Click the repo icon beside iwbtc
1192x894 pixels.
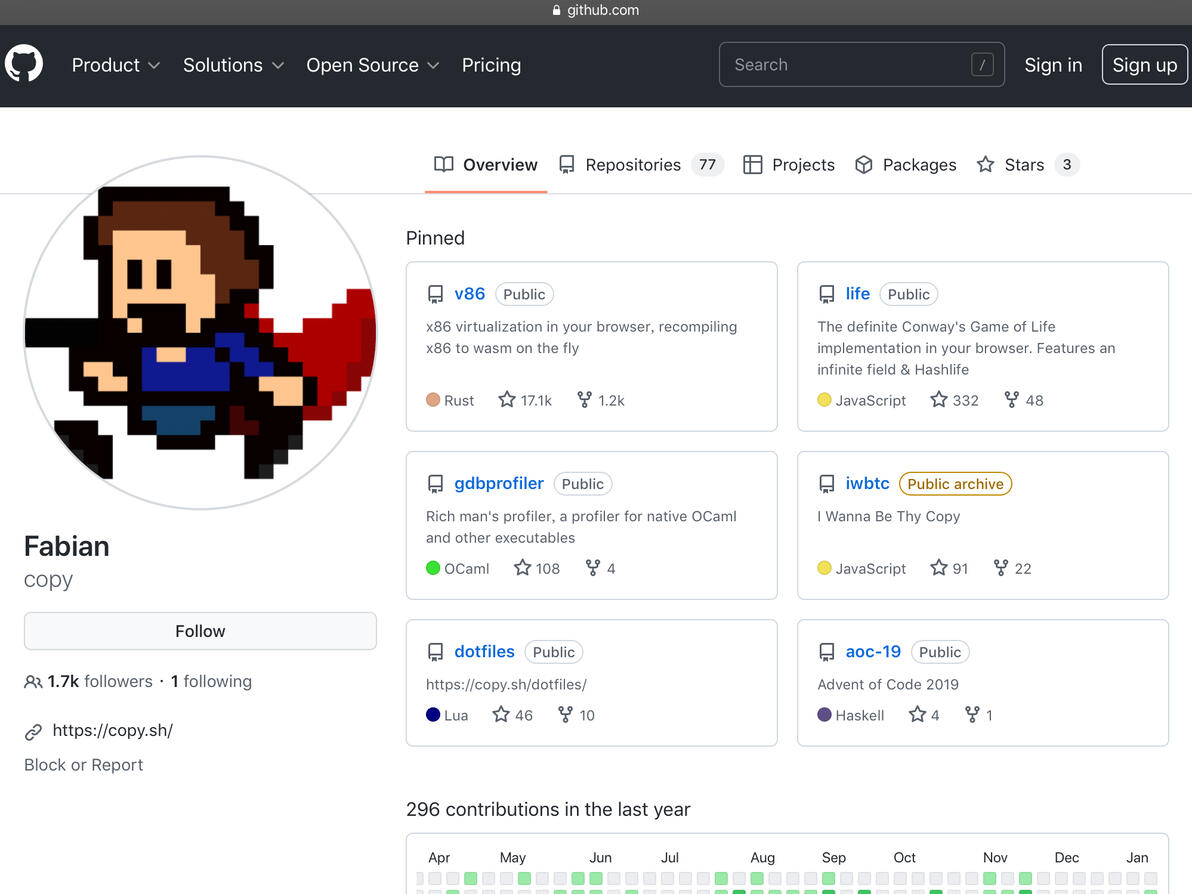(826, 483)
